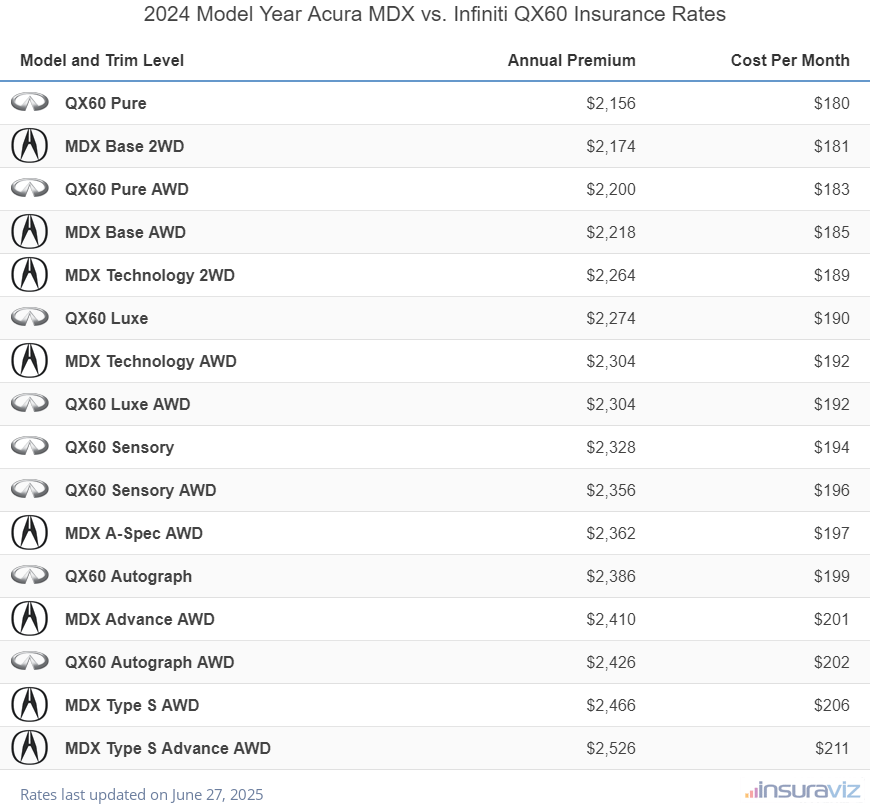Click the Infiniti logo beside QX60 Pure
The width and height of the screenshot is (870, 810).
[x=30, y=102]
